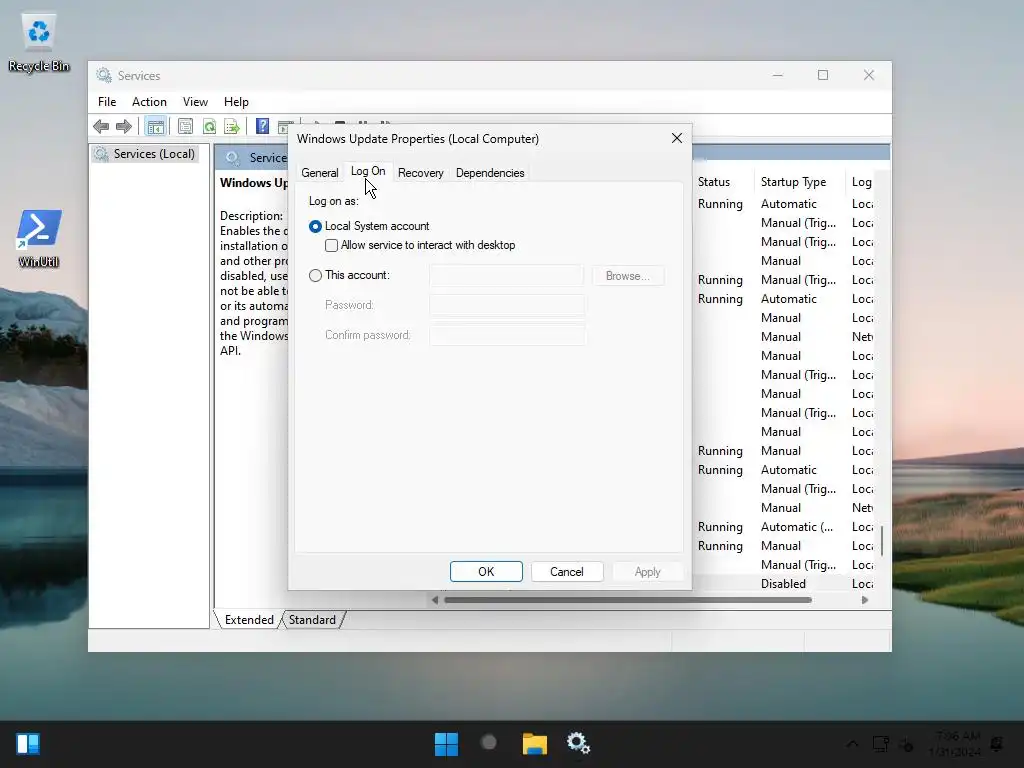Switch to the Dependencies tab
Image resolution: width=1024 pixels, height=768 pixels.
click(490, 173)
